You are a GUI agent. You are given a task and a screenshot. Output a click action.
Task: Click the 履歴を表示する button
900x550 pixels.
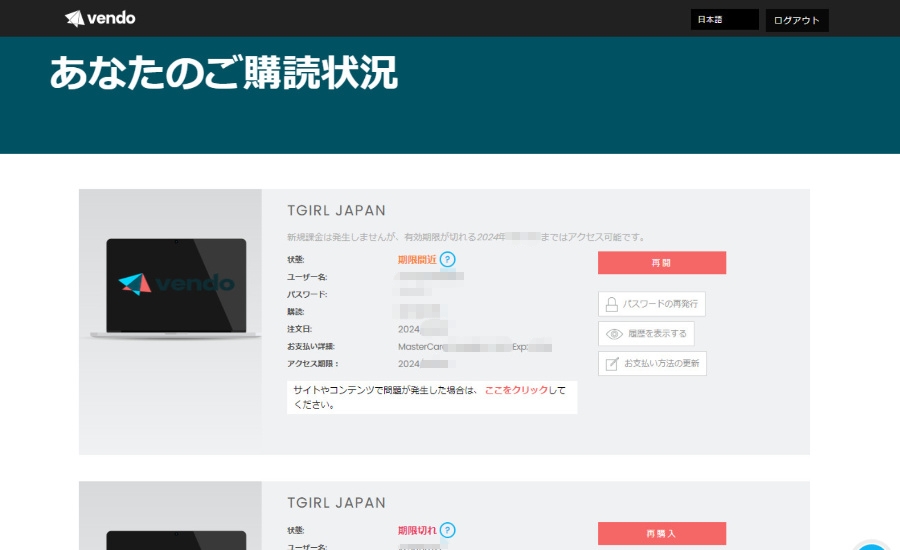coord(646,334)
